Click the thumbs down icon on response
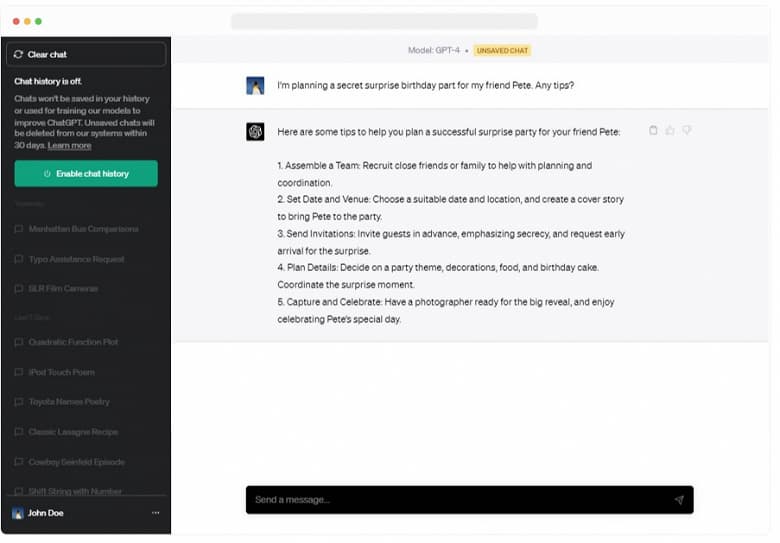 pyautogui.click(x=687, y=130)
